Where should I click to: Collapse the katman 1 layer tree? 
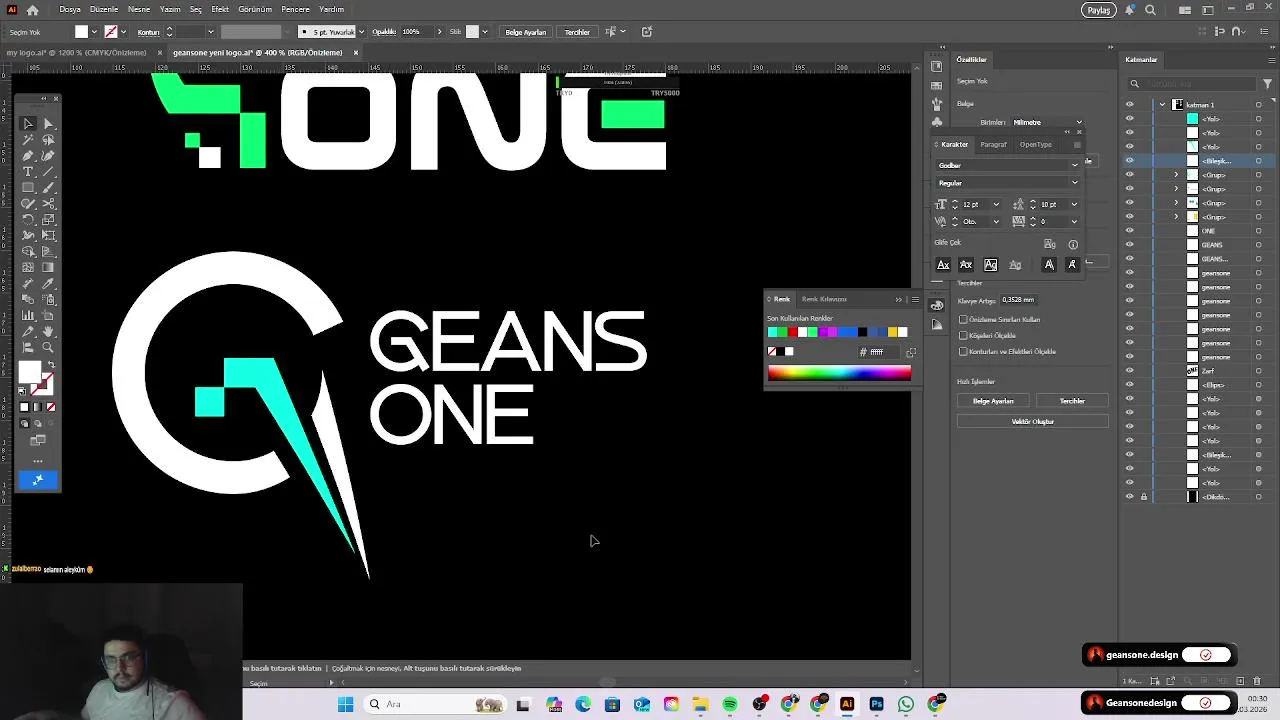(x=1162, y=104)
